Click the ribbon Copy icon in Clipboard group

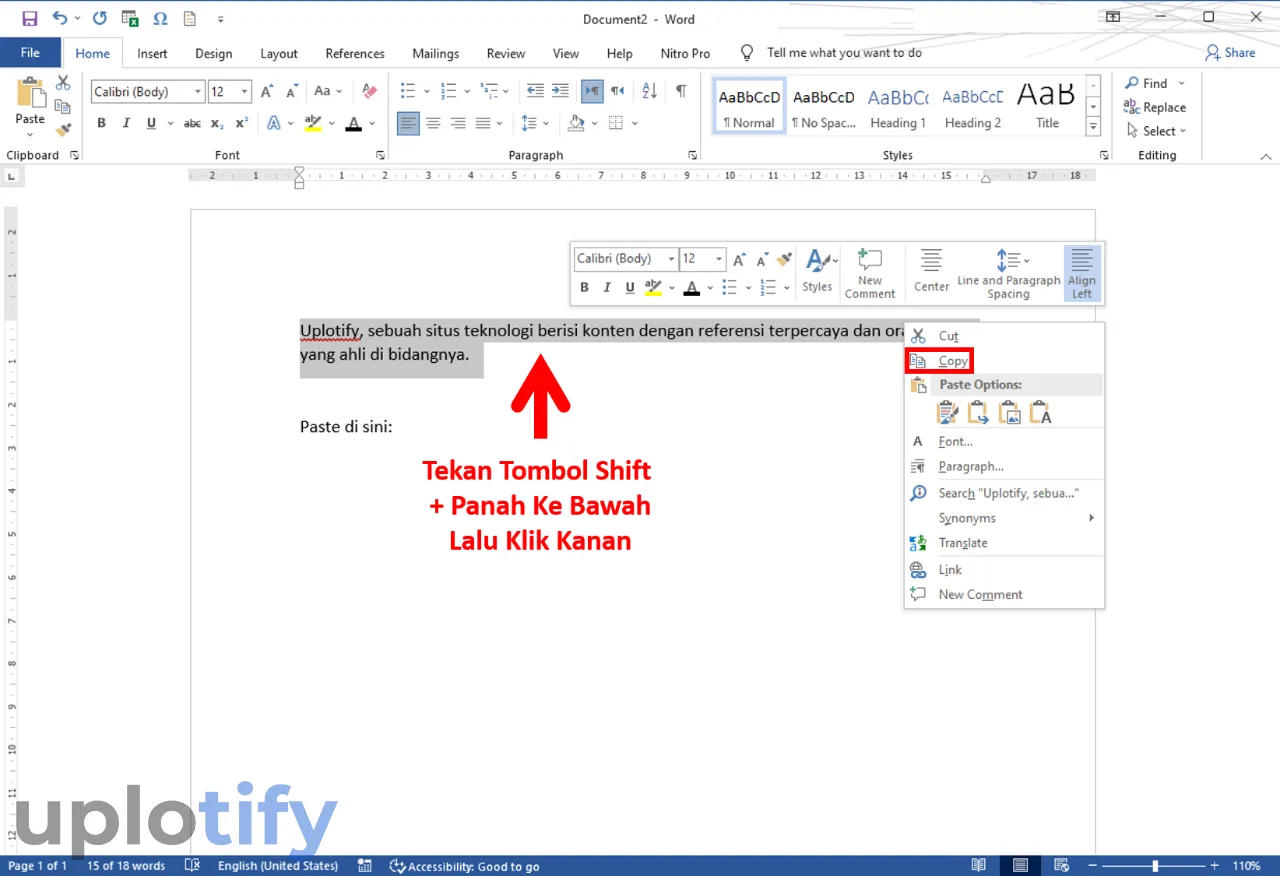pyautogui.click(x=63, y=107)
